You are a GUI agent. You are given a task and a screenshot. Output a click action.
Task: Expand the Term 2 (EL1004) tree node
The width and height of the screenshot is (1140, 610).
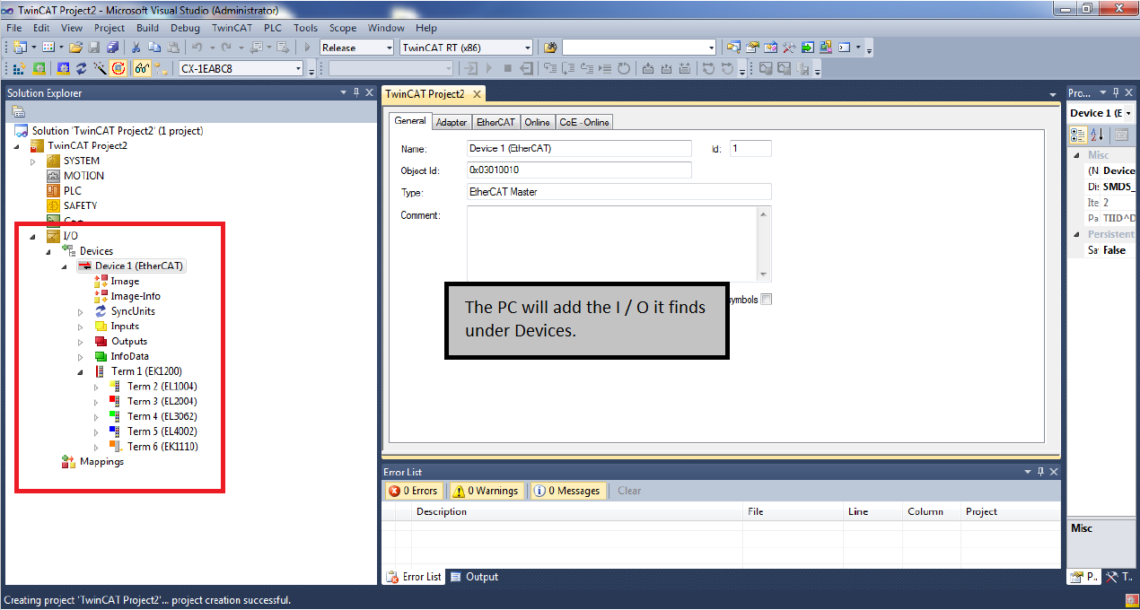tap(97, 387)
